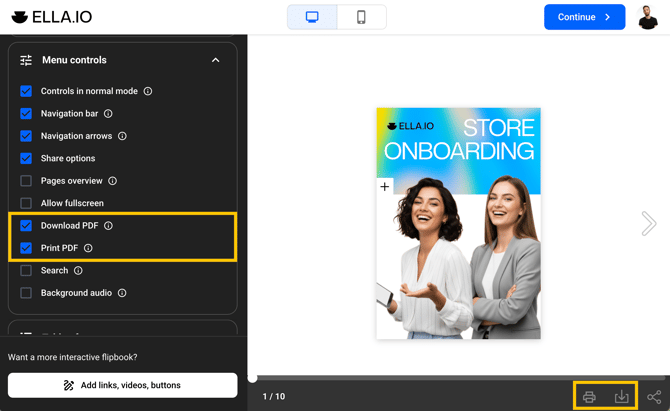This screenshot has width=670, height=411.
Task: Click the download PDF icon
Action: (621, 397)
